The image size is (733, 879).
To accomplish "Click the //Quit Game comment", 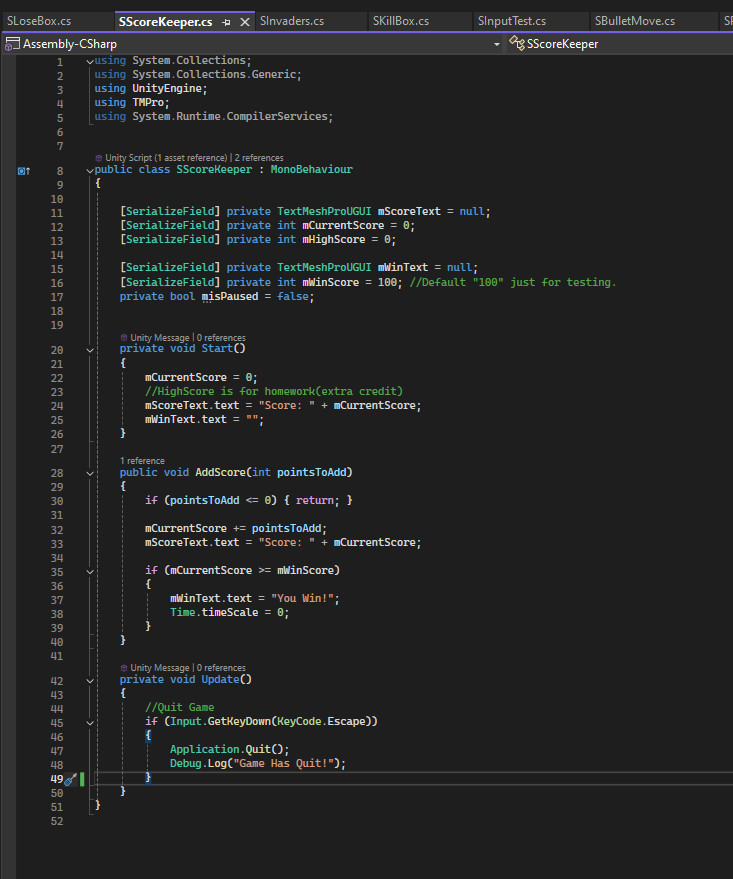I will 179,707.
